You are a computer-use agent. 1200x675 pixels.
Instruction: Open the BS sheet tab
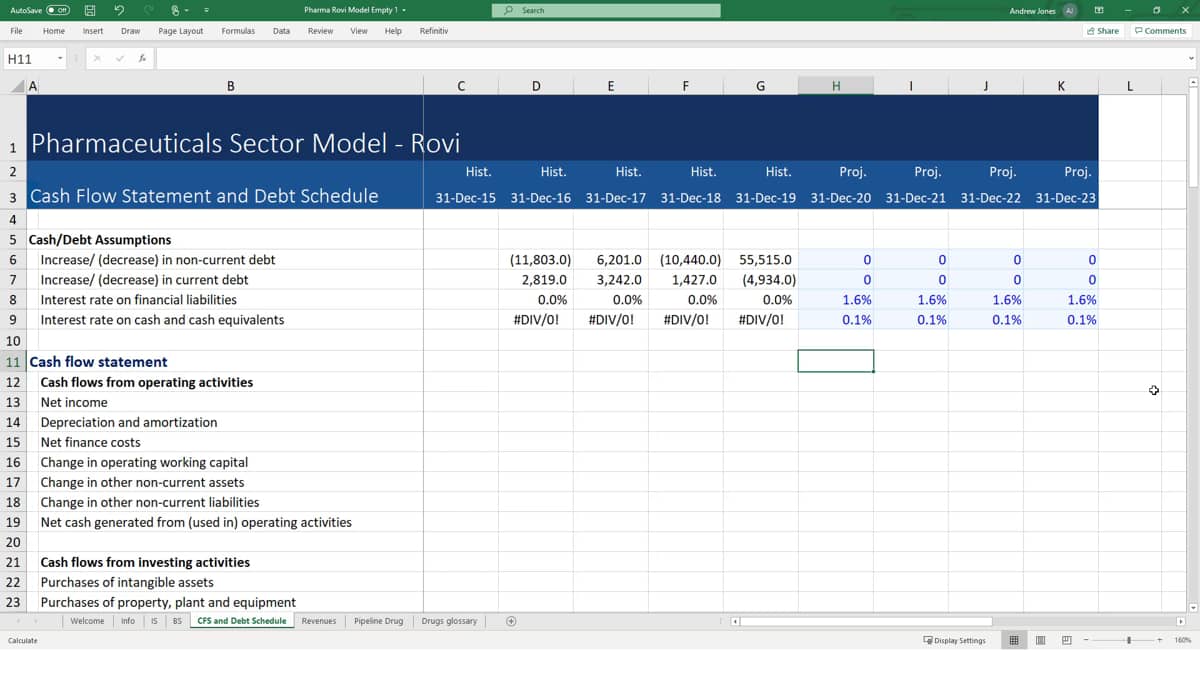pyautogui.click(x=177, y=621)
